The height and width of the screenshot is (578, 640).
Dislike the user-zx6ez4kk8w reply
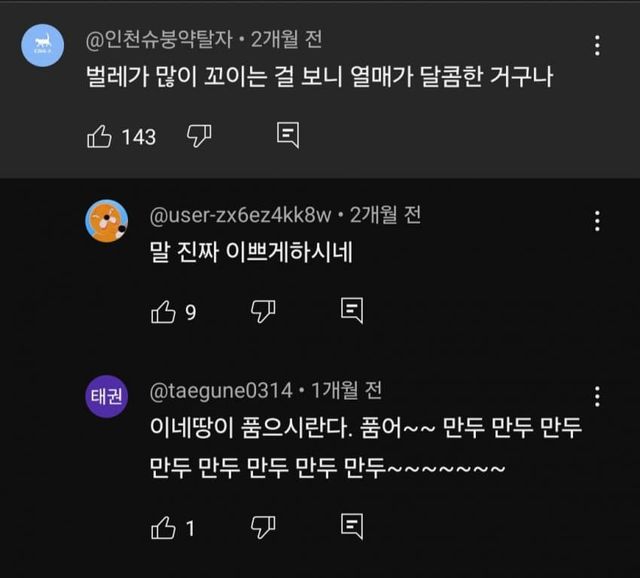(263, 312)
